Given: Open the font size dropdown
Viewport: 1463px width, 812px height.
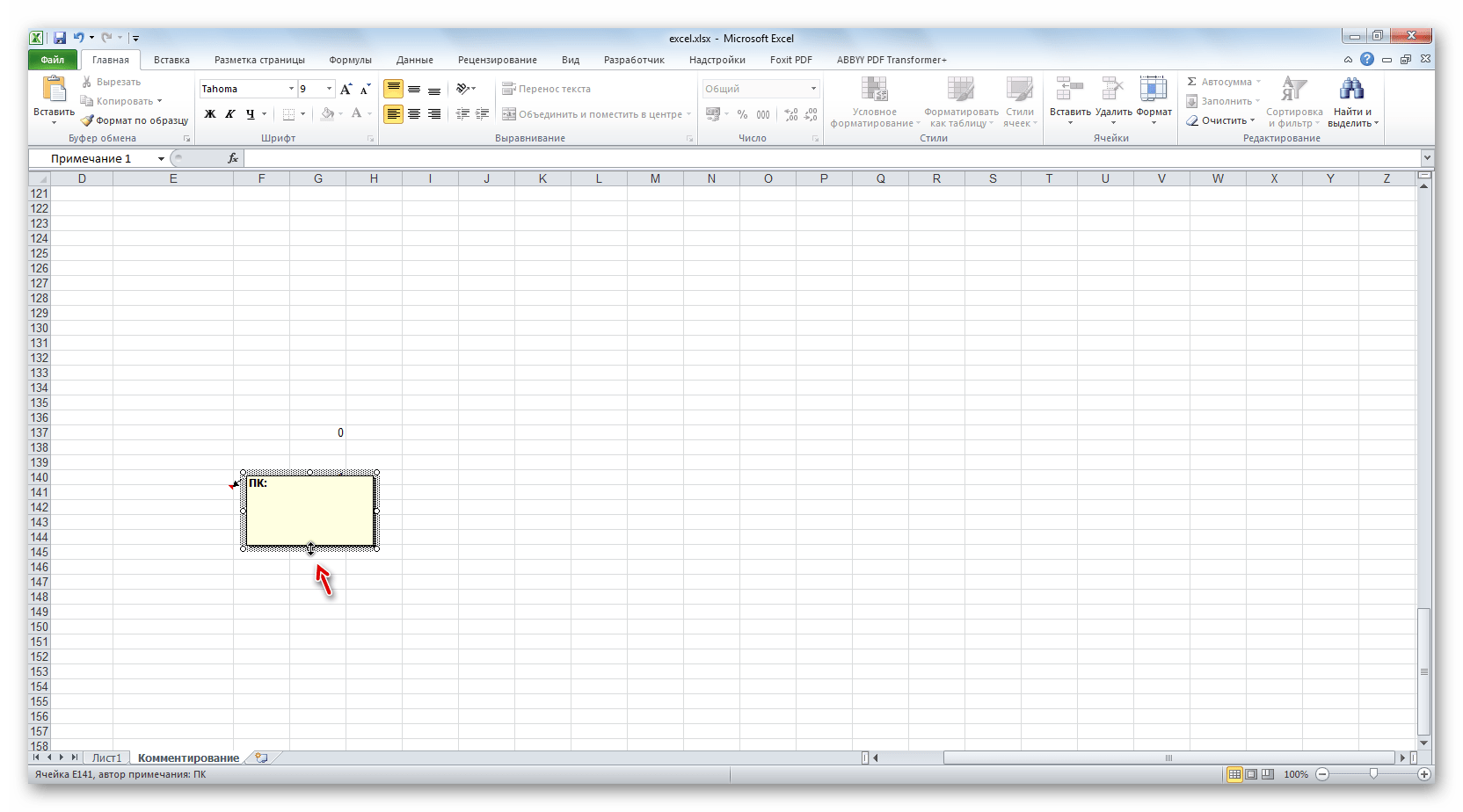Looking at the screenshot, I should coord(330,89).
